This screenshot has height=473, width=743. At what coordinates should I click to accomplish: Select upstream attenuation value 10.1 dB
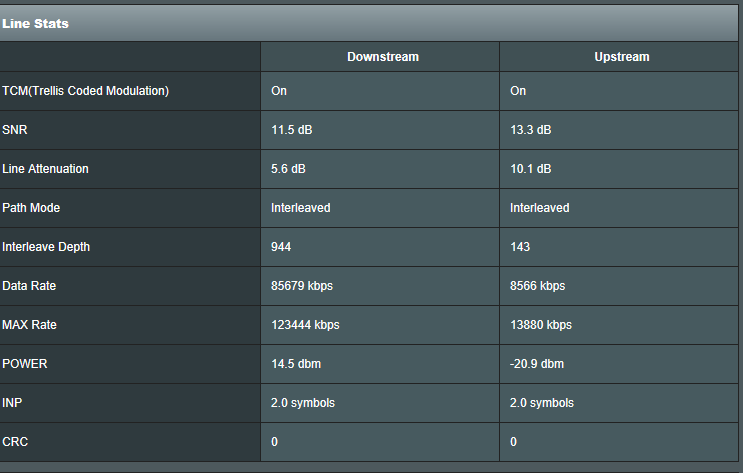[531, 169]
